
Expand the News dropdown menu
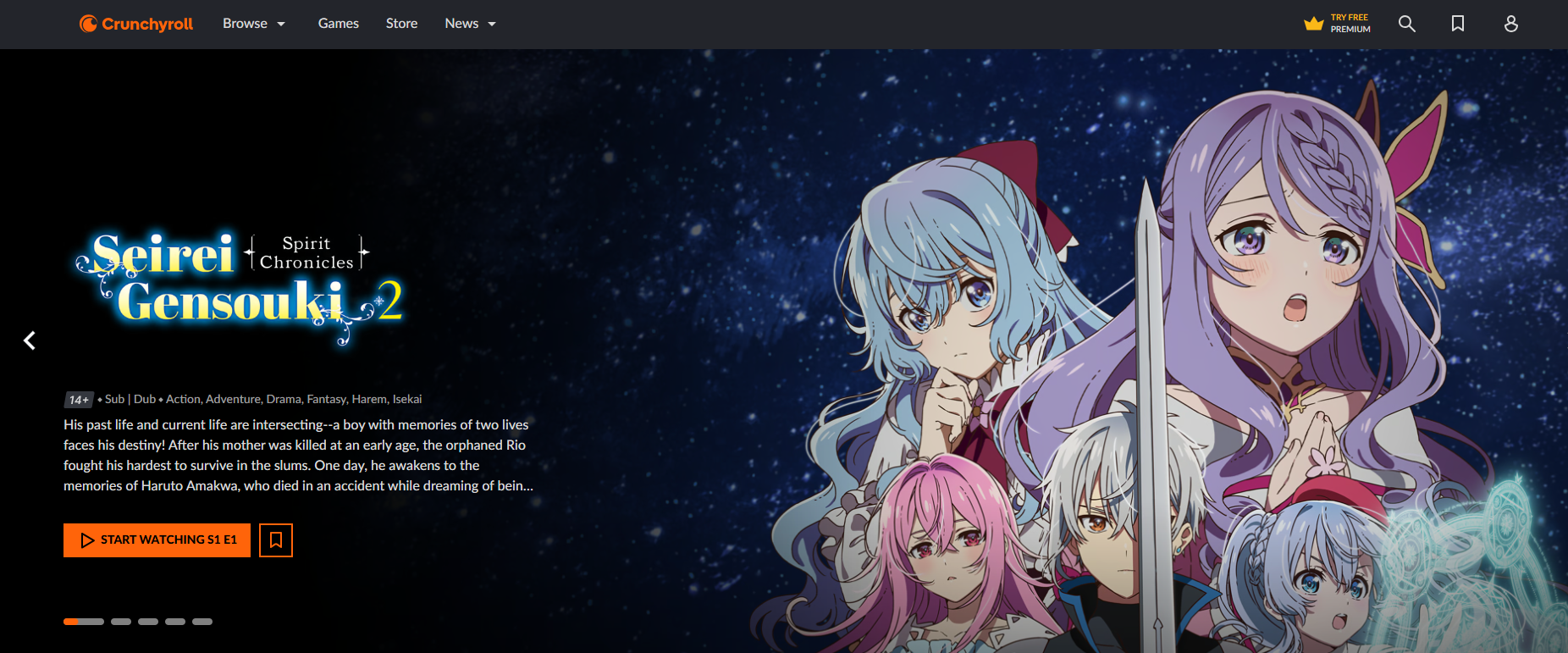tap(471, 24)
